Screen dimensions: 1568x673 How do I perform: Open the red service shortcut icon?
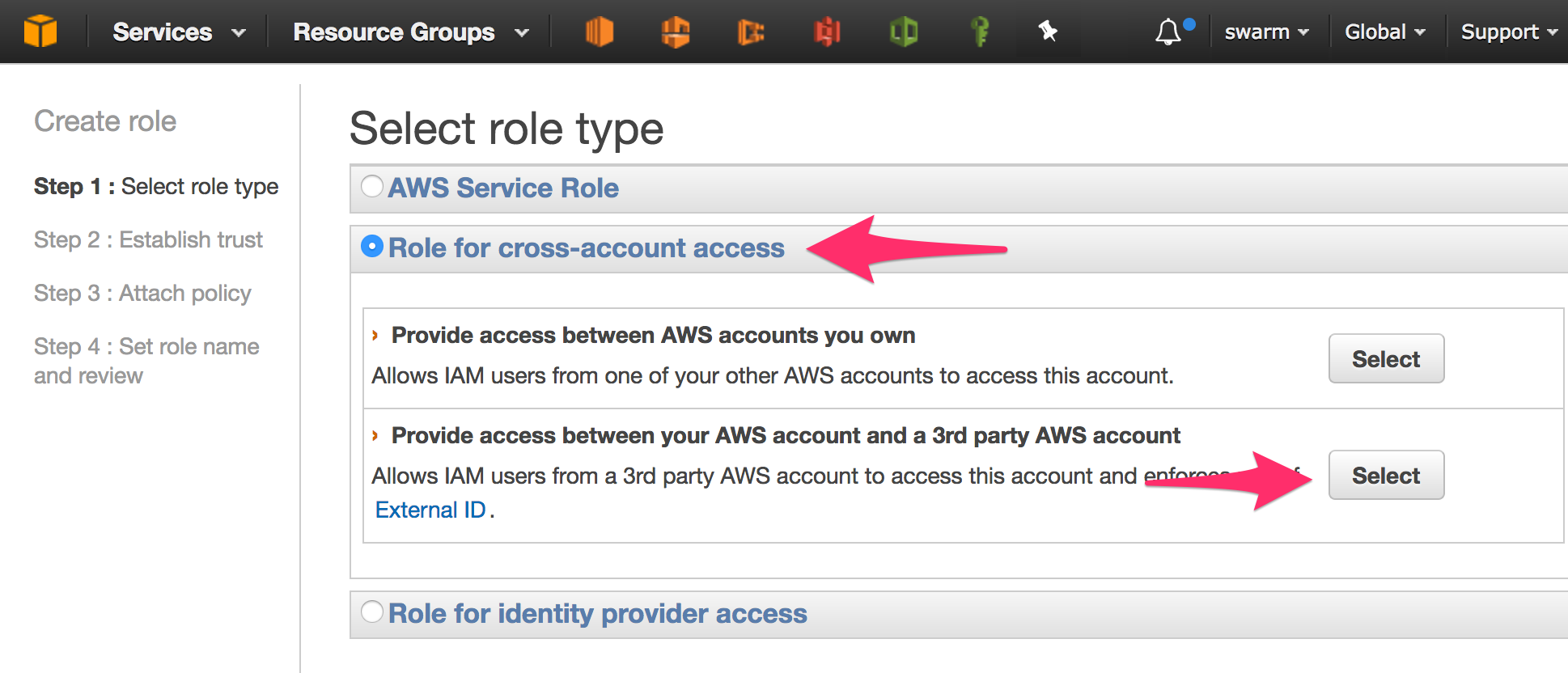[x=827, y=32]
